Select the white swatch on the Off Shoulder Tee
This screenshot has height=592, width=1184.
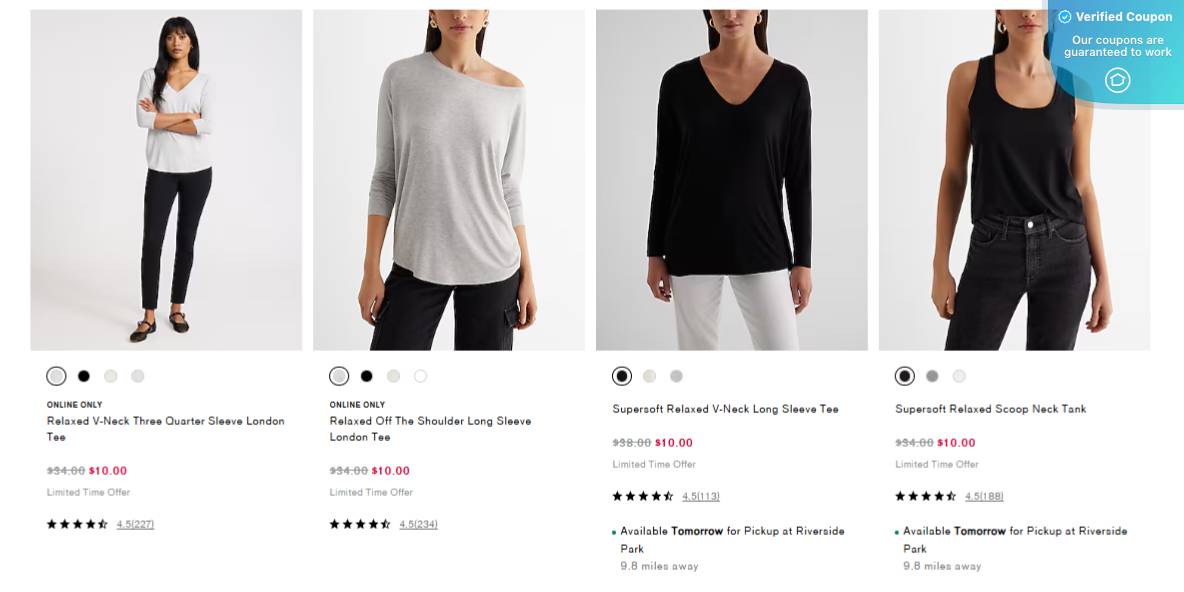[421, 376]
